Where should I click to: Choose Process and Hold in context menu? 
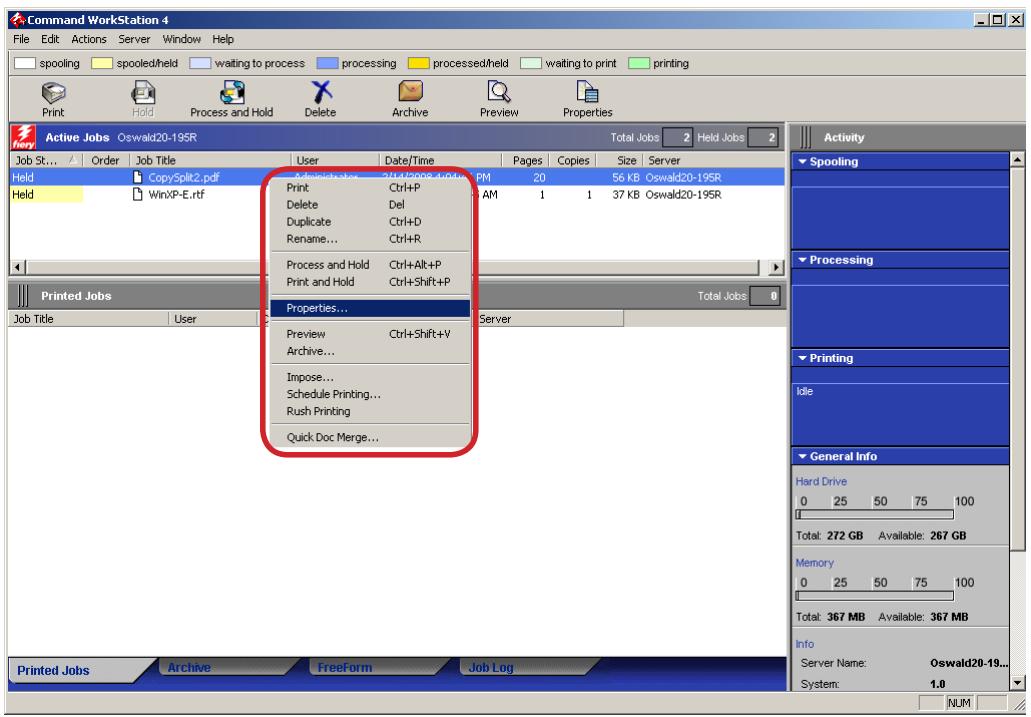click(x=370, y=264)
